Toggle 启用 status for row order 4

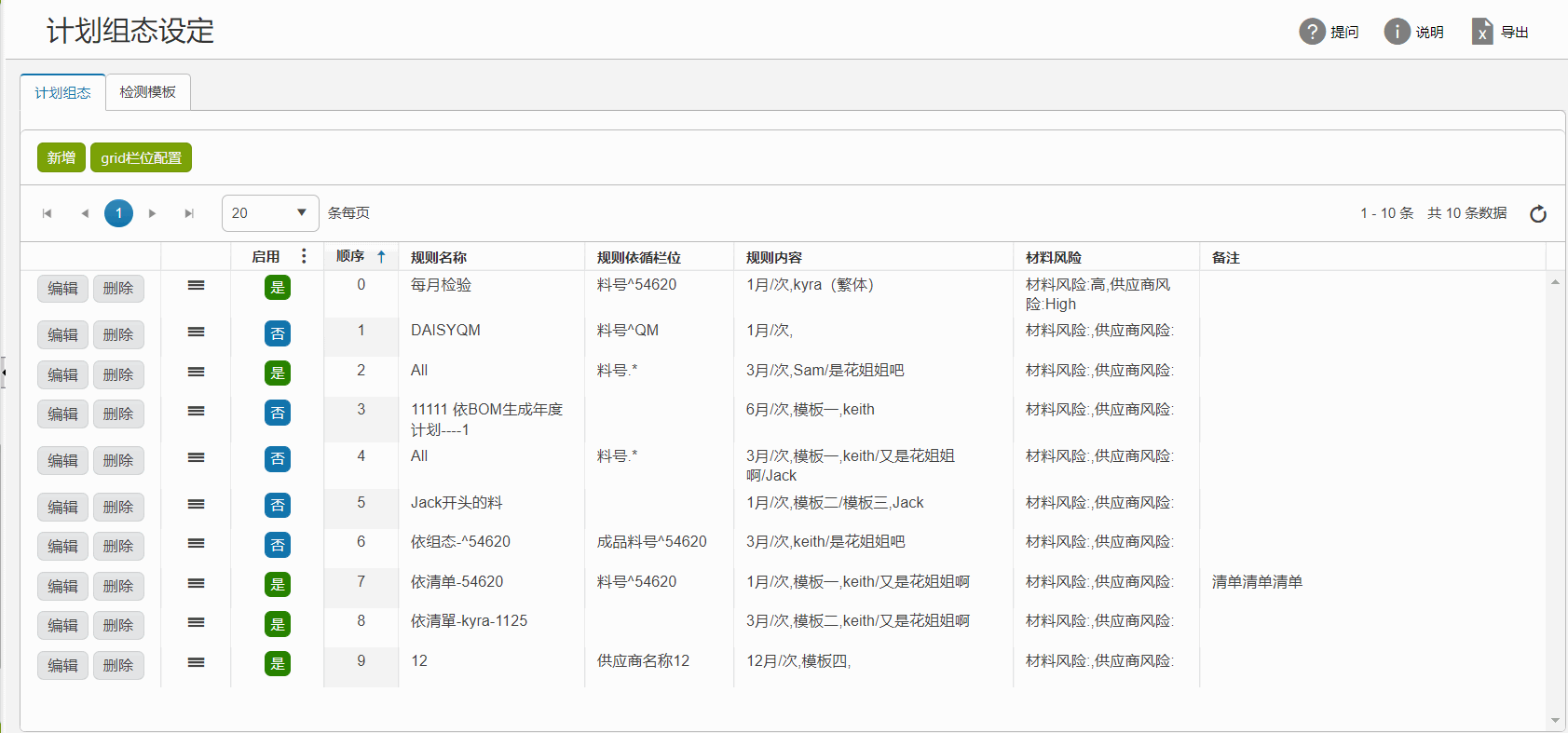point(278,459)
